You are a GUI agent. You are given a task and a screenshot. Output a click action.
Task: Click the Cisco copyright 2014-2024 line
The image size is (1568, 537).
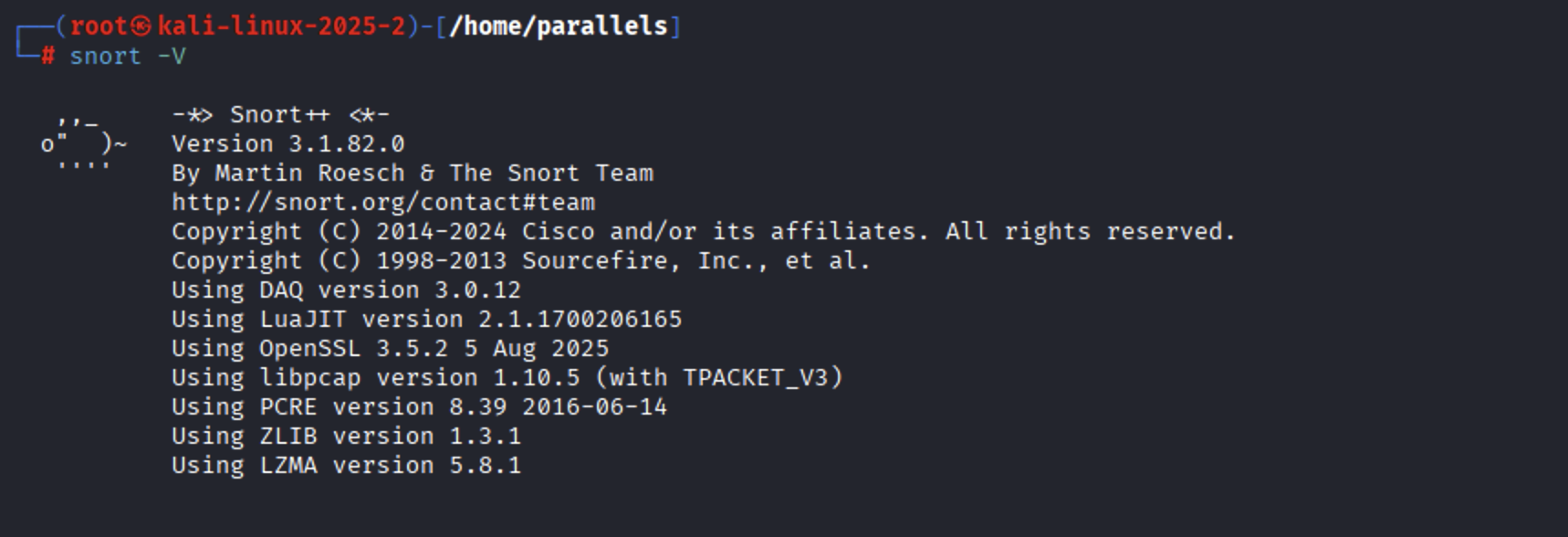(x=703, y=231)
